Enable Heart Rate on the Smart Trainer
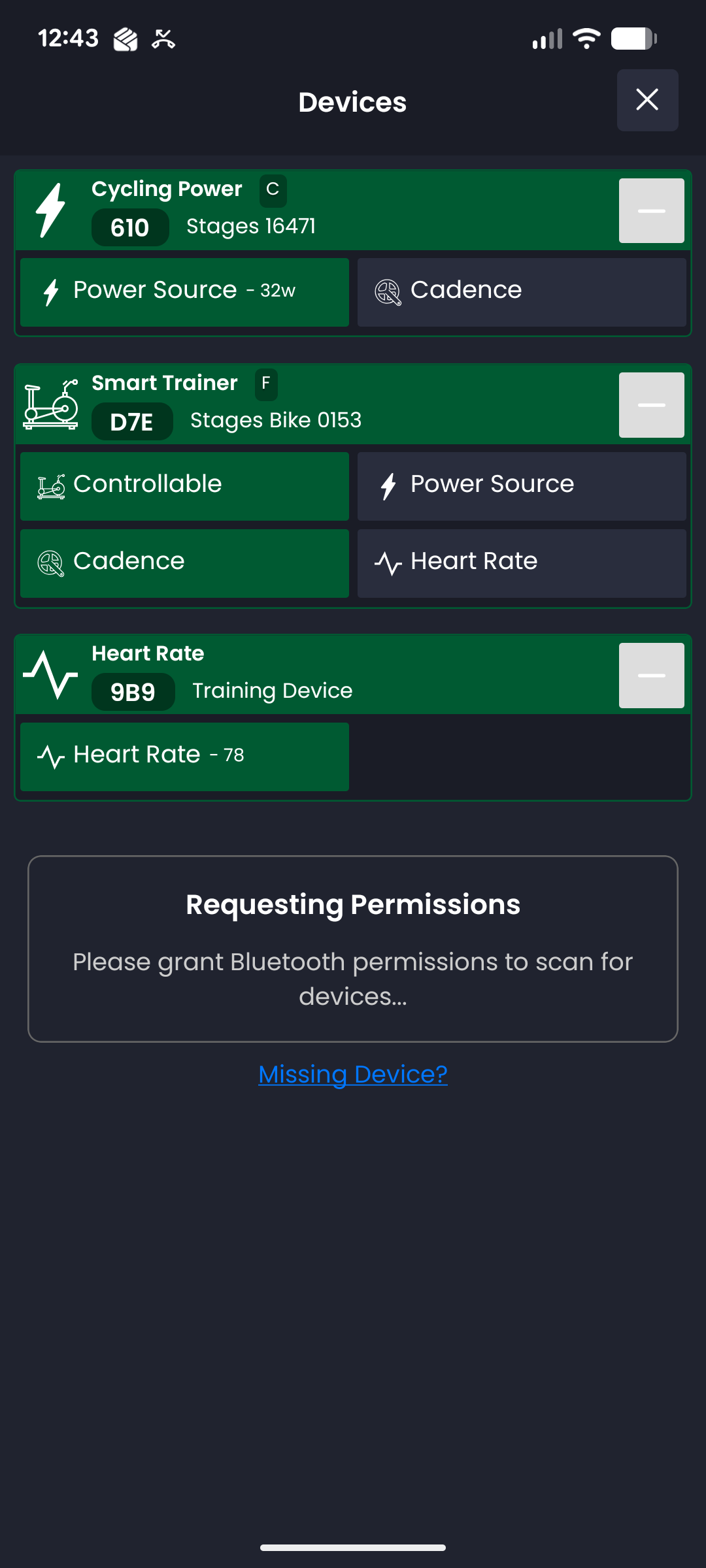Viewport: 706px width, 1568px height. [522, 563]
